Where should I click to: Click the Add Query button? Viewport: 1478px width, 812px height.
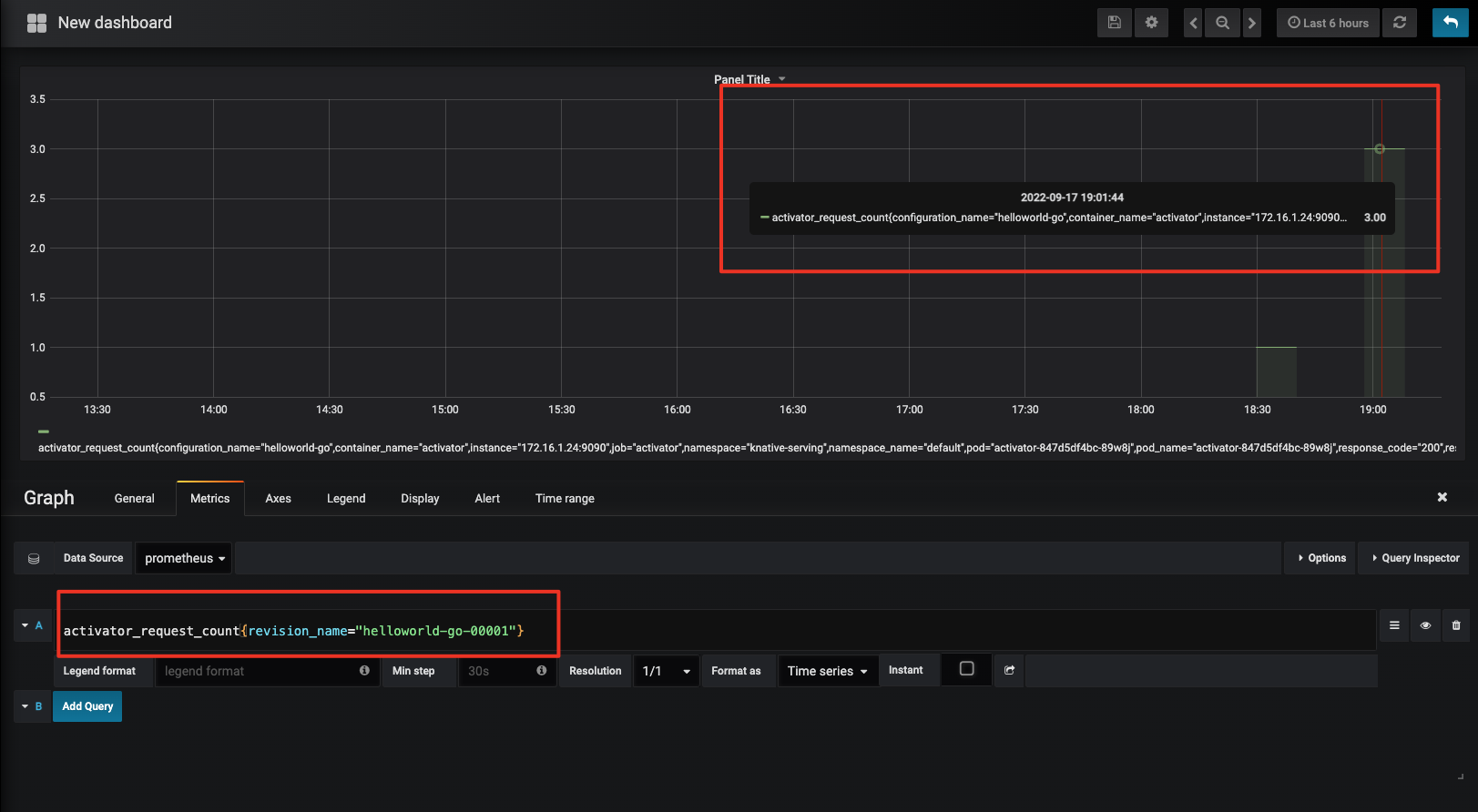(87, 706)
